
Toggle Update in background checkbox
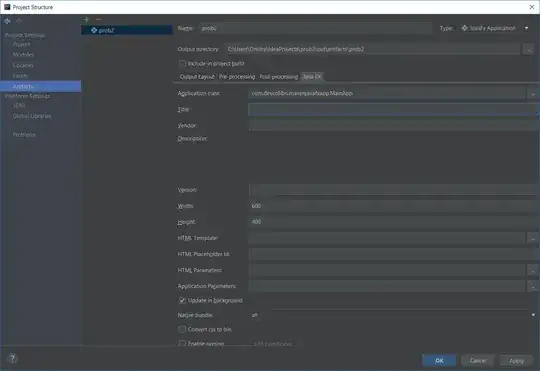[182, 300]
